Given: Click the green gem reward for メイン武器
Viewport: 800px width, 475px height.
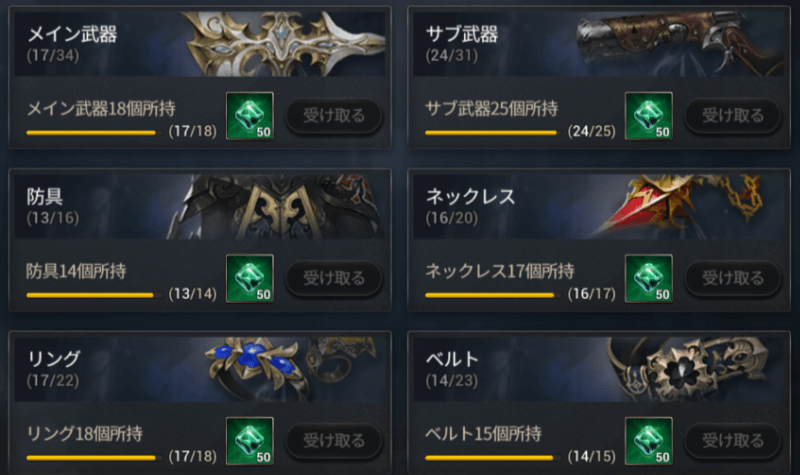Looking at the screenshot, I should click(x=250, y=116).
